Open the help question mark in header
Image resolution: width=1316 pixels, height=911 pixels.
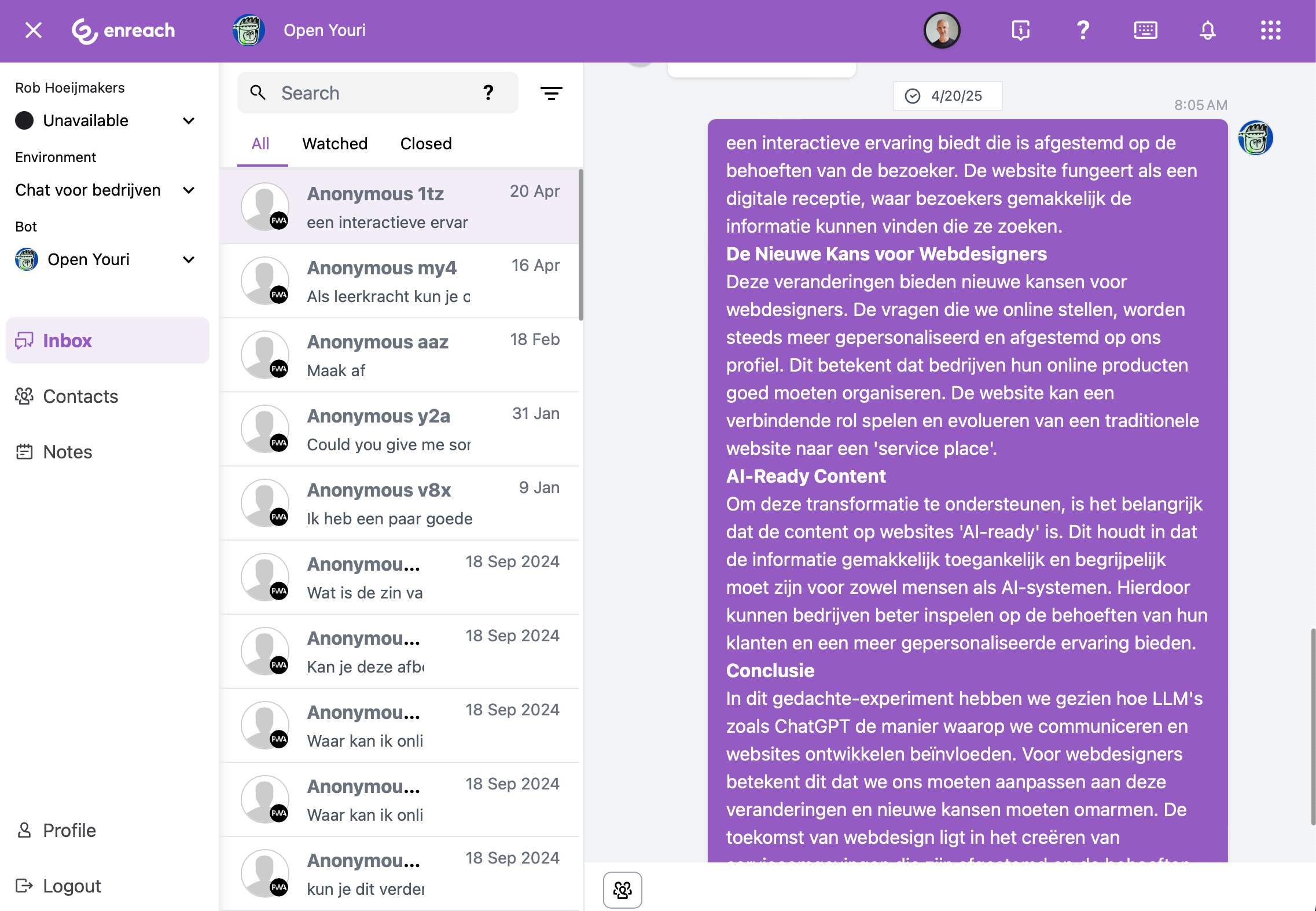point(1083,30)
